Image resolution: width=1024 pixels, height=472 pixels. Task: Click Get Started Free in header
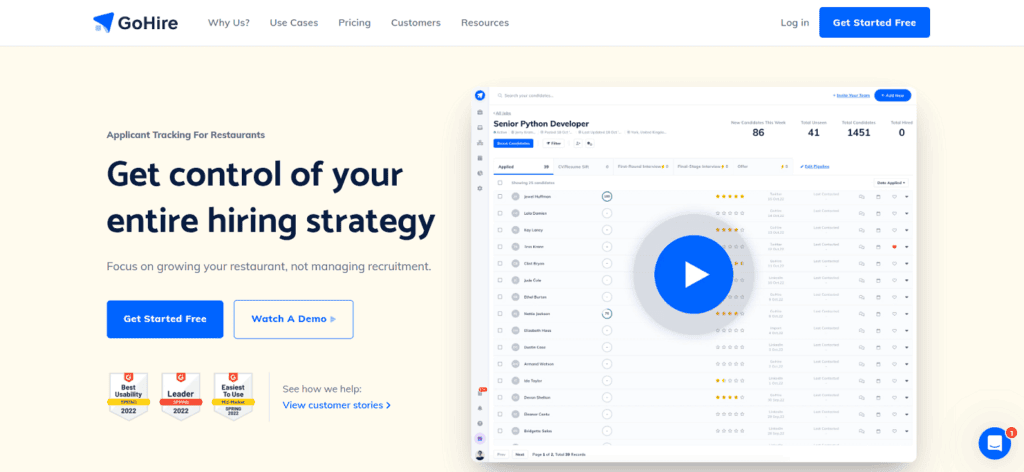click(x=874, y=23)
